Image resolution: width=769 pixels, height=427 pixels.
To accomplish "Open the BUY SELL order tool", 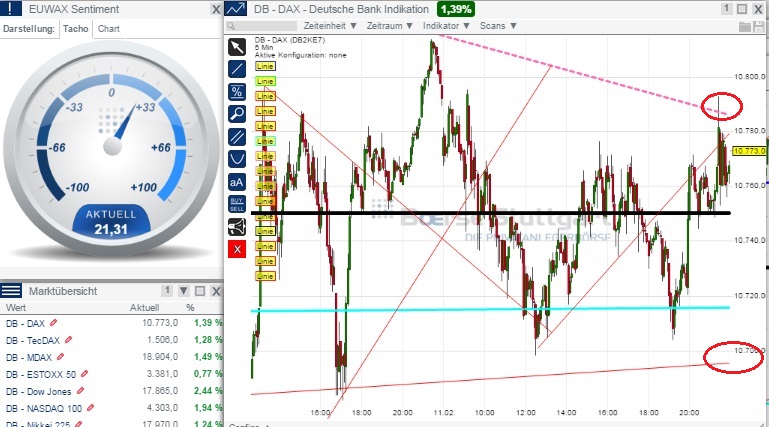I will click(x=237, y=204).
